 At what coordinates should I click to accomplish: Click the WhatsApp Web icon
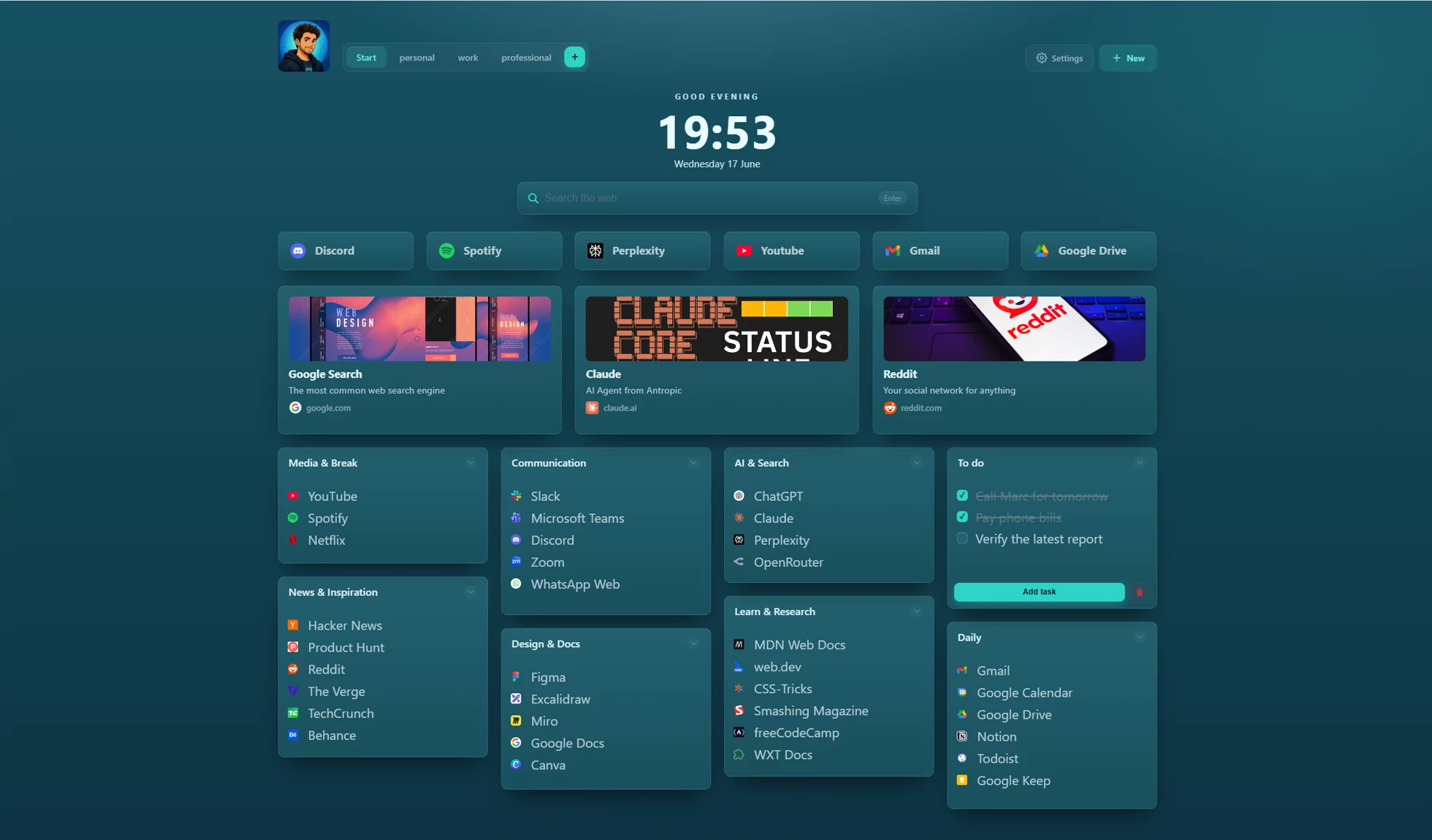click(x=516, y=584)
